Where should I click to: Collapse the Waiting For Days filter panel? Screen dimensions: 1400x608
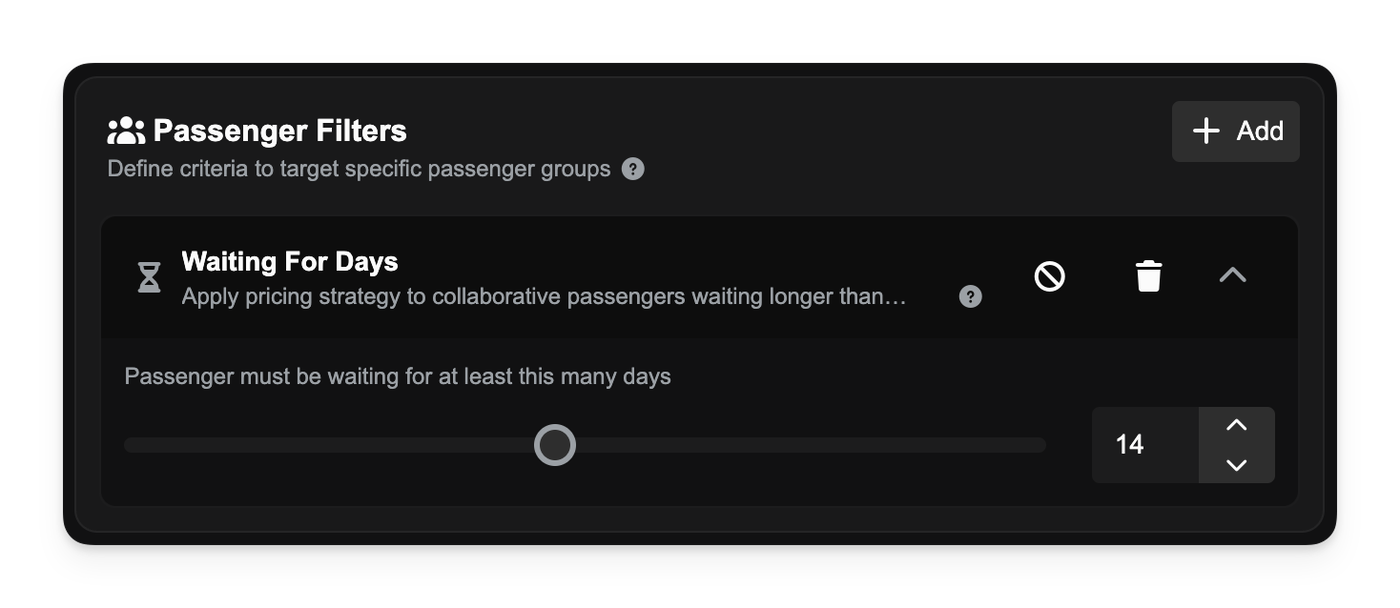tap(1233, 275)
